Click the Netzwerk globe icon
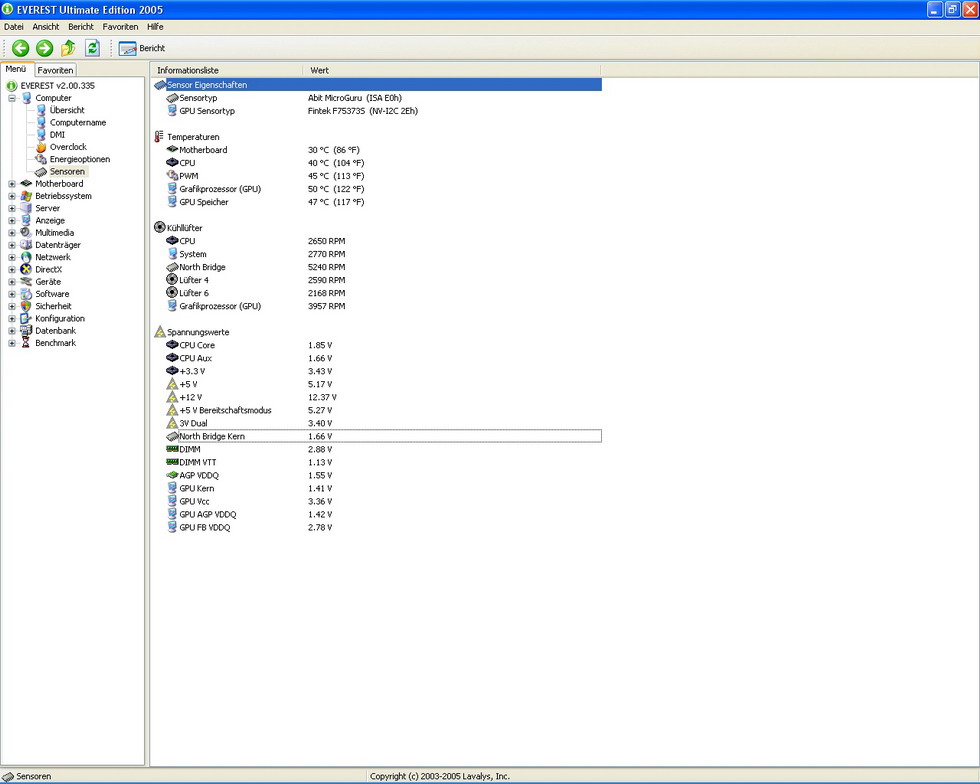The width and height of the screenshot is (980, 784). pyautogui.click(x=26, y=257)
